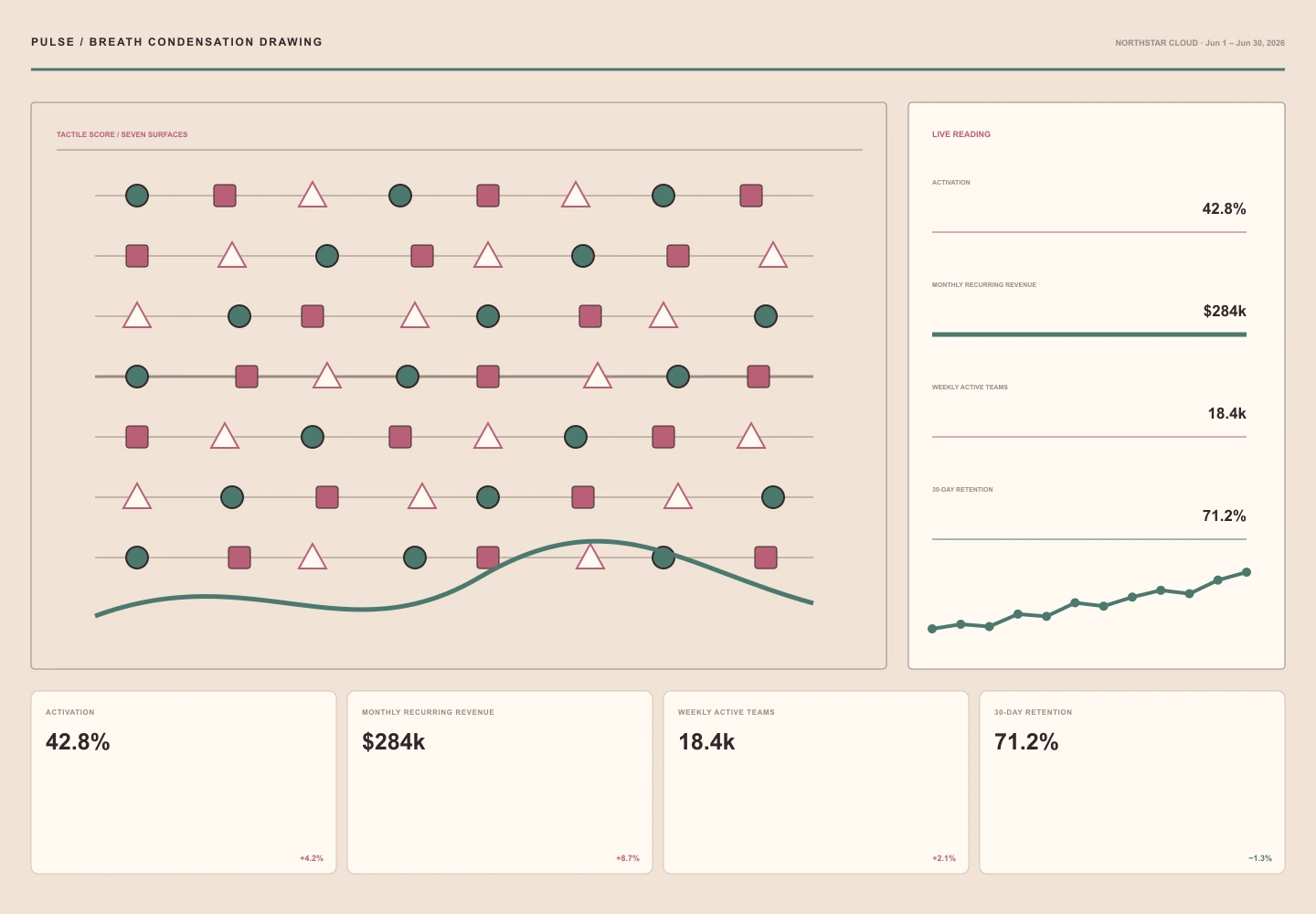Click the final point of the Live Reading sparkline

point(1247,572)
